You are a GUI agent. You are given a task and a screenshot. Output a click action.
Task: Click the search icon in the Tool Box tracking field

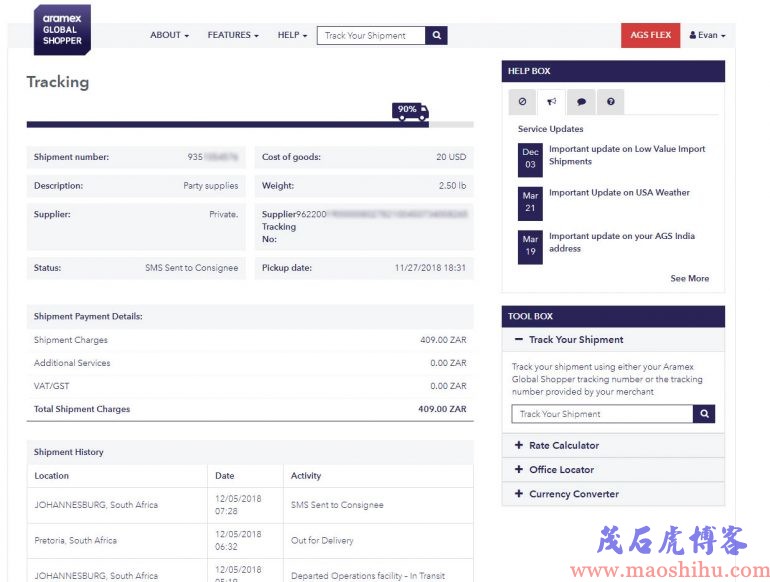pyautogui.click(x=704, y=414)
